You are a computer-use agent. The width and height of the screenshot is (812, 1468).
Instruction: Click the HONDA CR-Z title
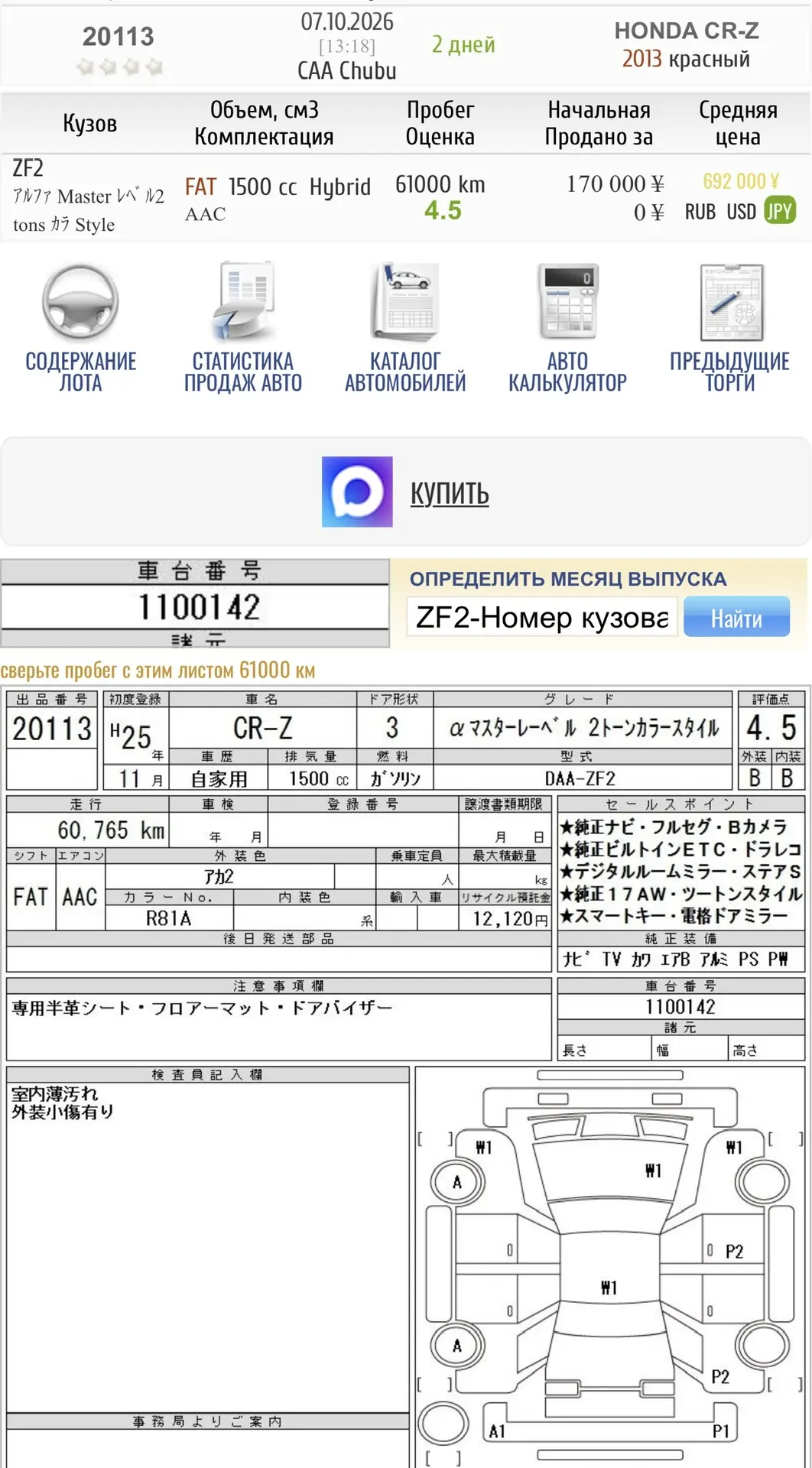click(687, 31)
